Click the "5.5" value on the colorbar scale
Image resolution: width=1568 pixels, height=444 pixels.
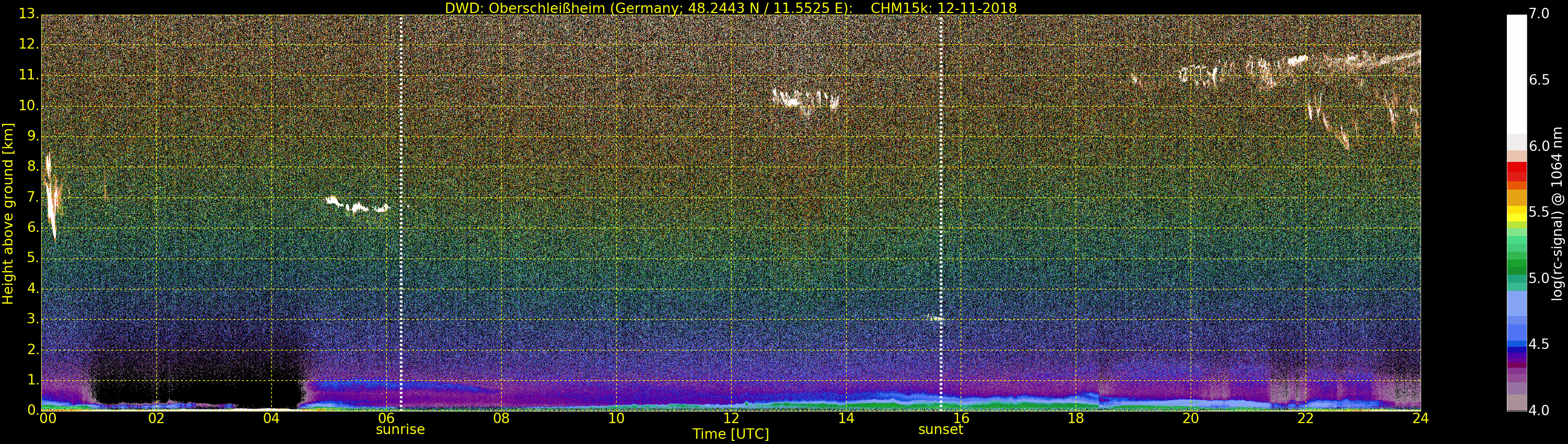pyautogui.click(x=1539, y=212)
